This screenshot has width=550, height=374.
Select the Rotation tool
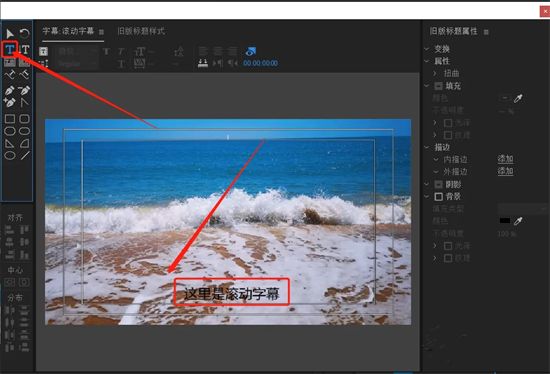point(24,34)
